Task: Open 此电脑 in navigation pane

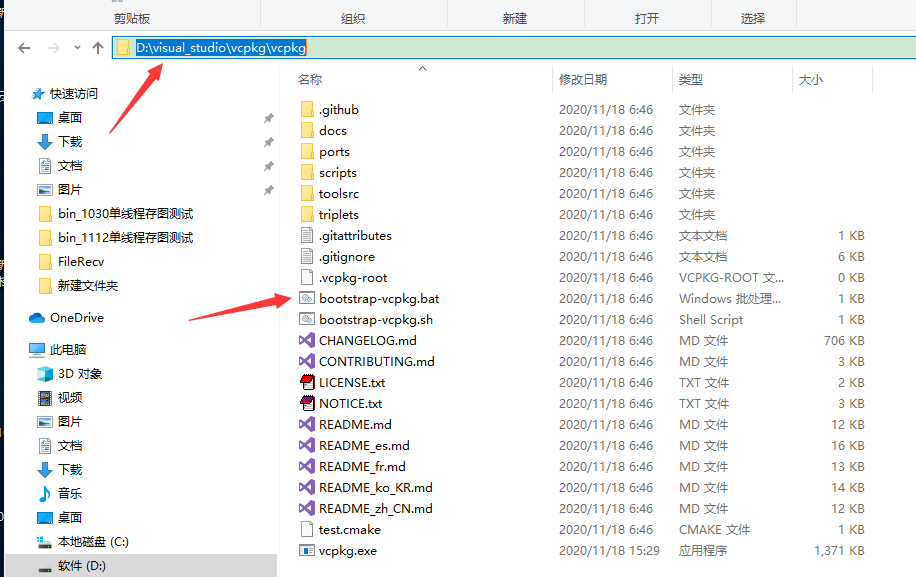Action: coord(68,349)
